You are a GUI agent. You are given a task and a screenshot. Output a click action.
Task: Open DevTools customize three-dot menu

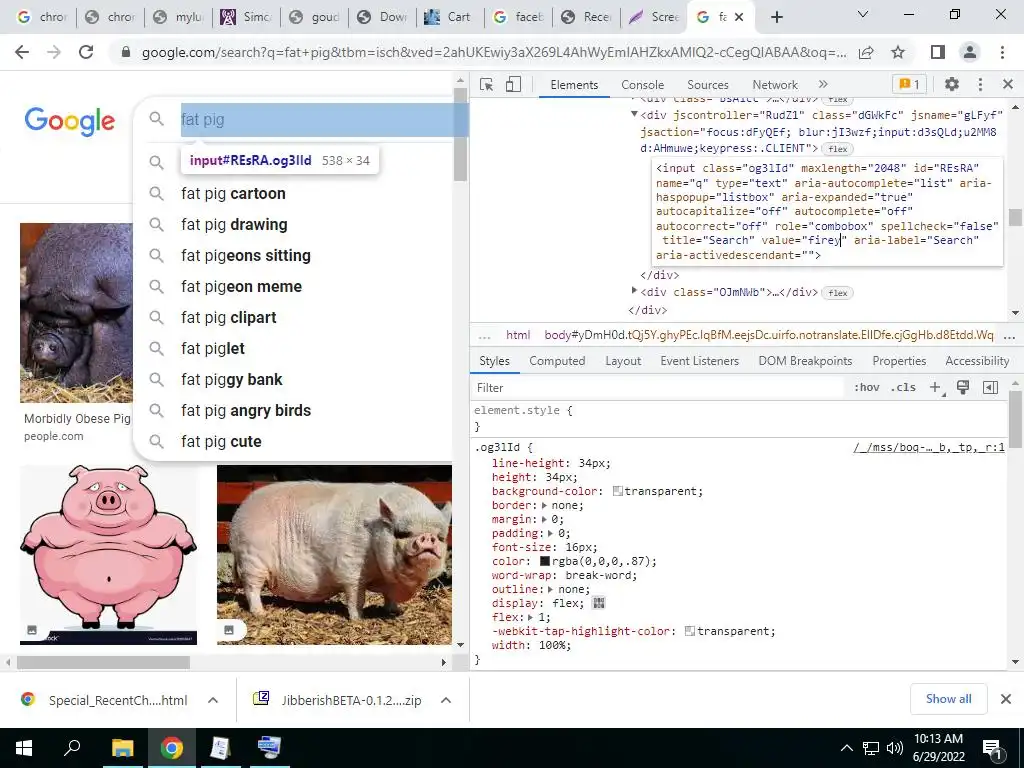click(x=980, y=84)
